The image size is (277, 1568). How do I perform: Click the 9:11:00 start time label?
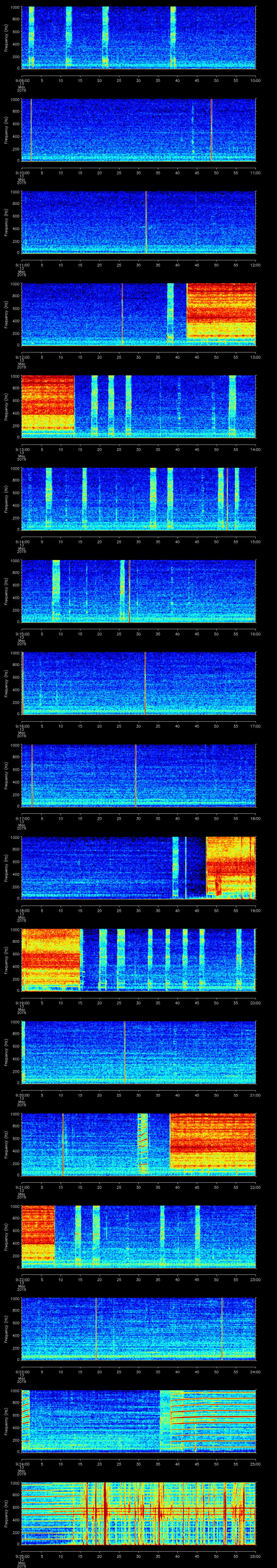(22, 265)
